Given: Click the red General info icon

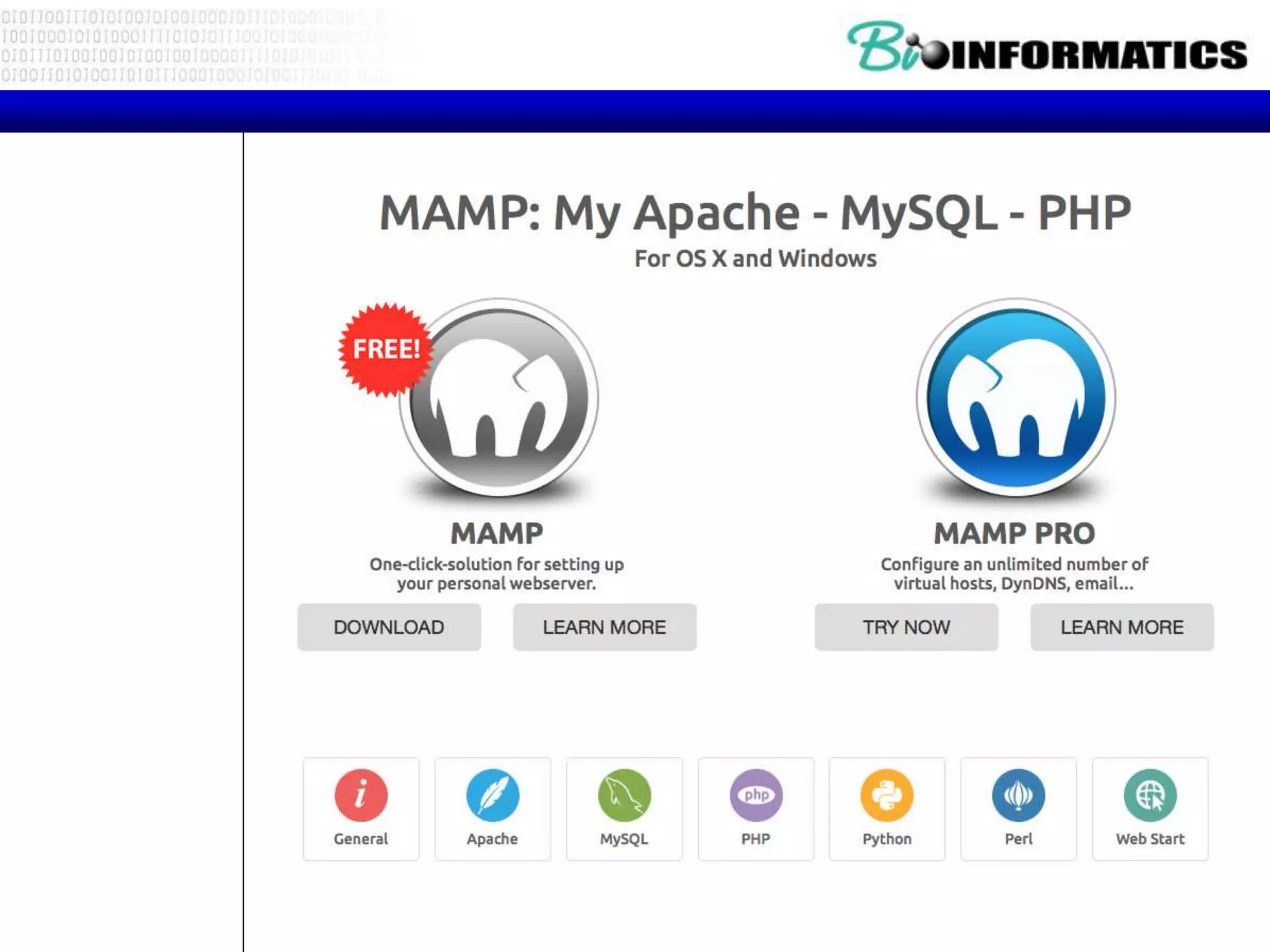Looking at the screenshot, I should point(361,795).
